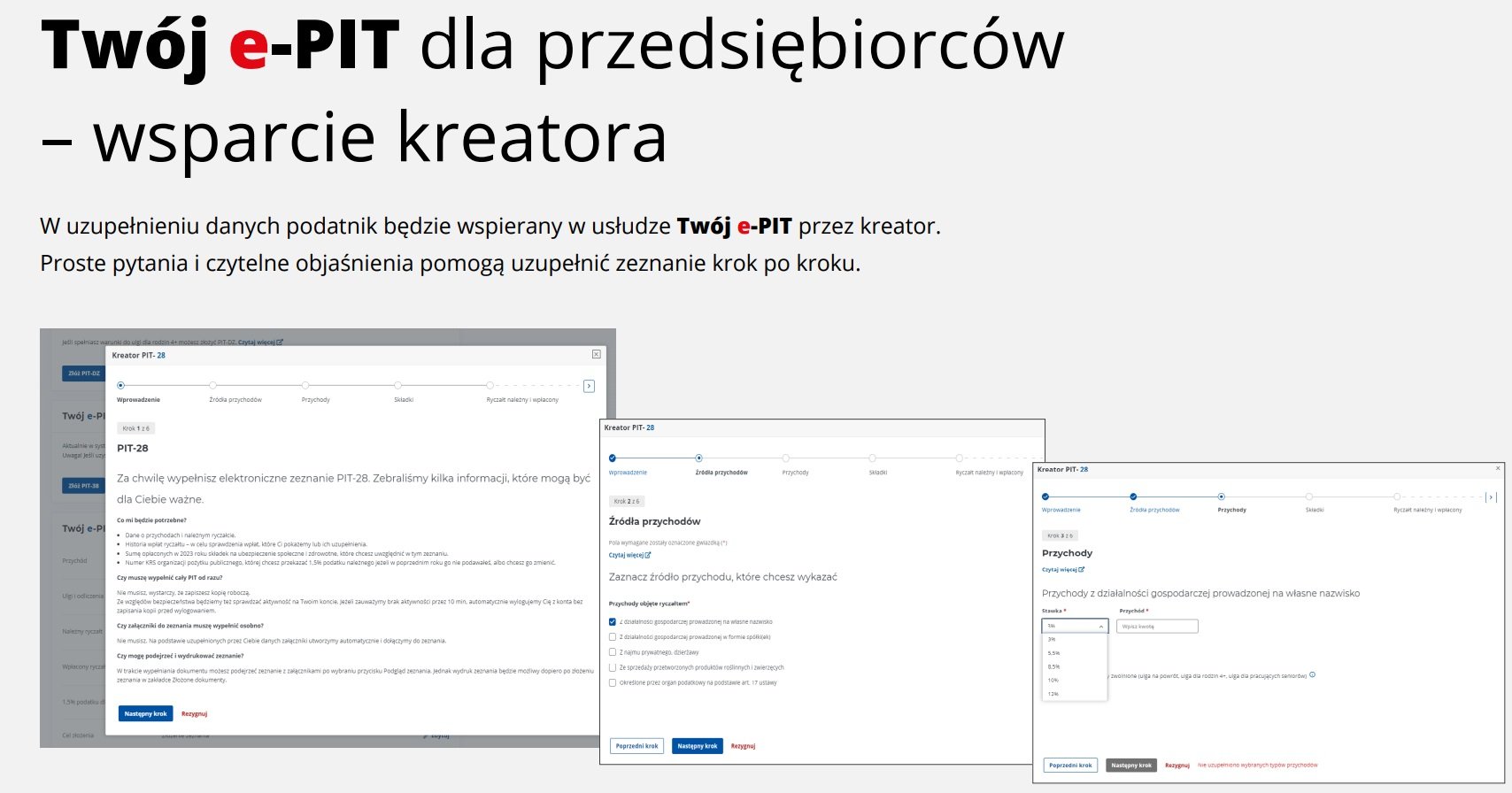The width and height of the screenshot is (1512, 793).
Task: Uncheck 'Z działalności gospodarczej prowadzonej na własne nazwisko'
Action: point(613,621)
